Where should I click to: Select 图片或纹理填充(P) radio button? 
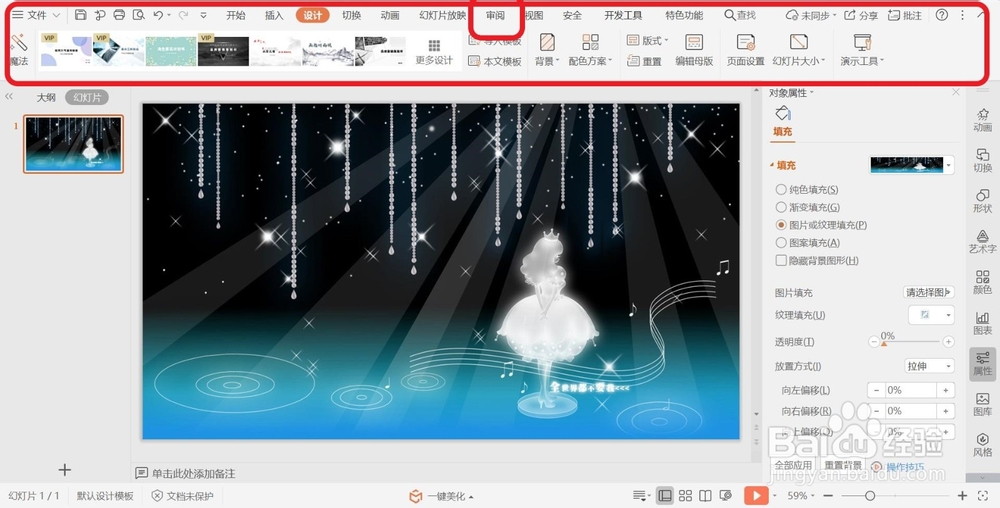(781, 225)
